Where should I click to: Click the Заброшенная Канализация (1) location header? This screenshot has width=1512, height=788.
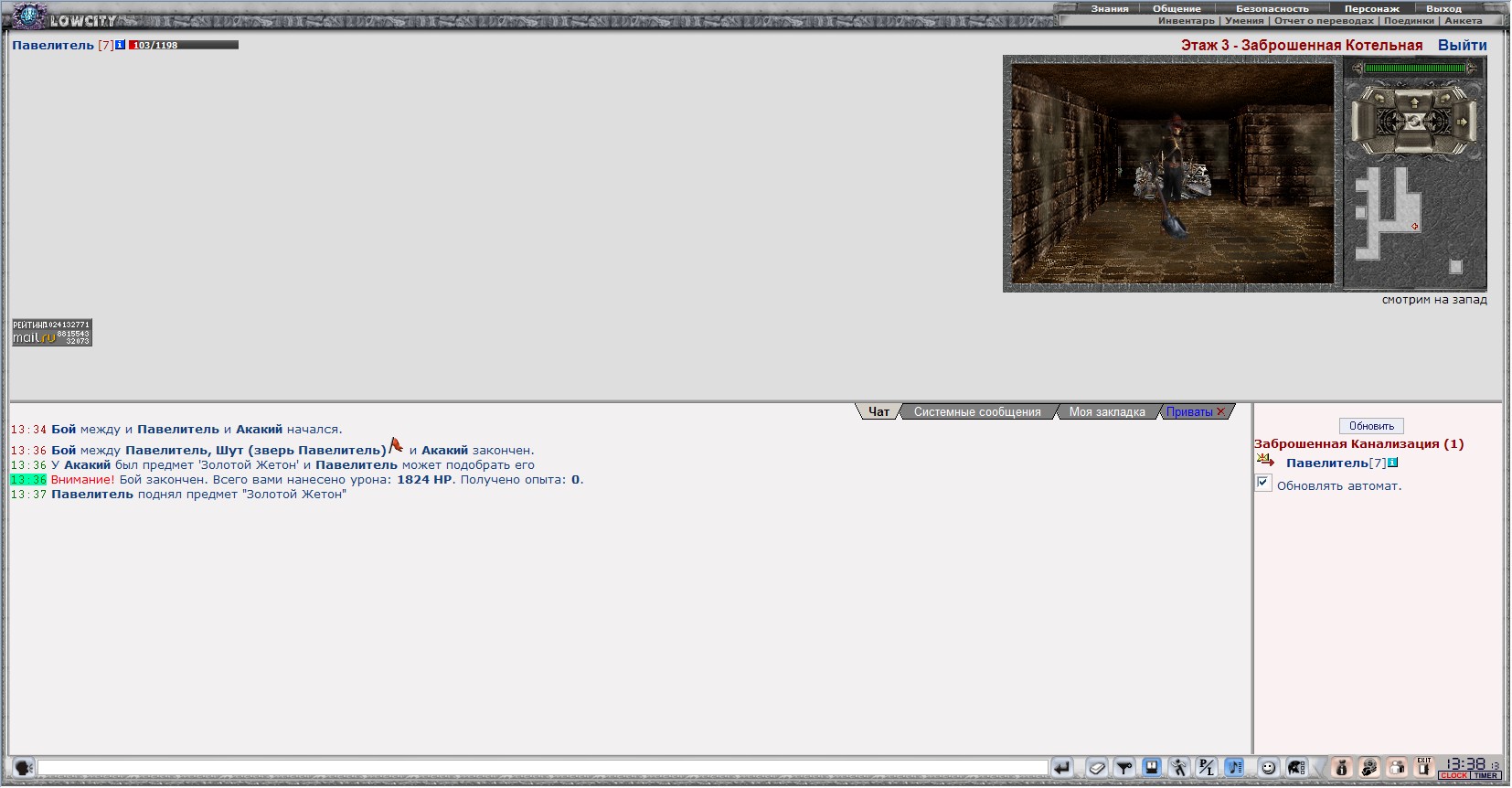pos(1358,444)
